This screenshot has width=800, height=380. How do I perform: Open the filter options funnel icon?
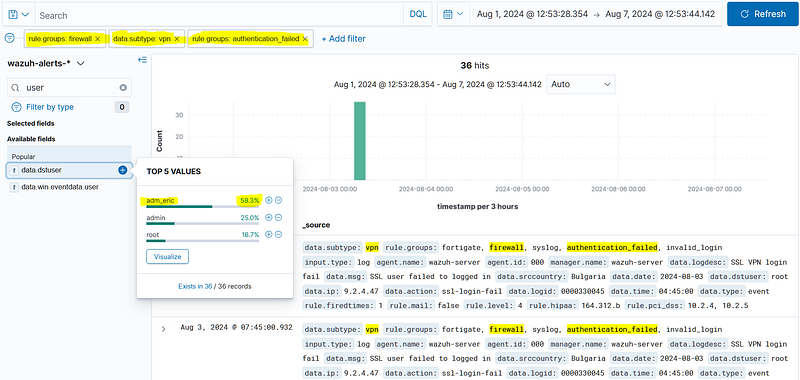pyautogui.click(x=10, y=38)
